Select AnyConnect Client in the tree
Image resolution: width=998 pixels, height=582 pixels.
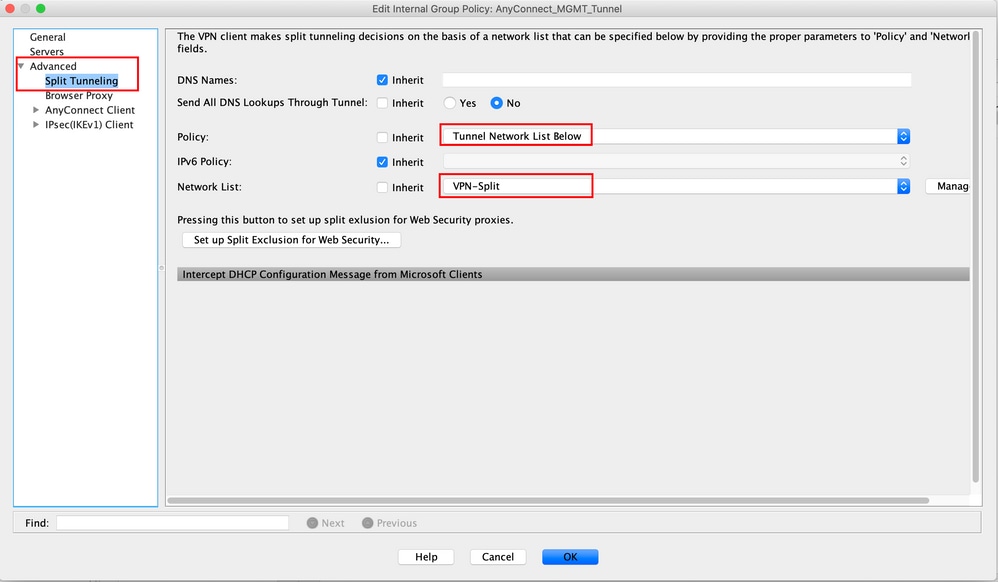[x=90, y=110]
